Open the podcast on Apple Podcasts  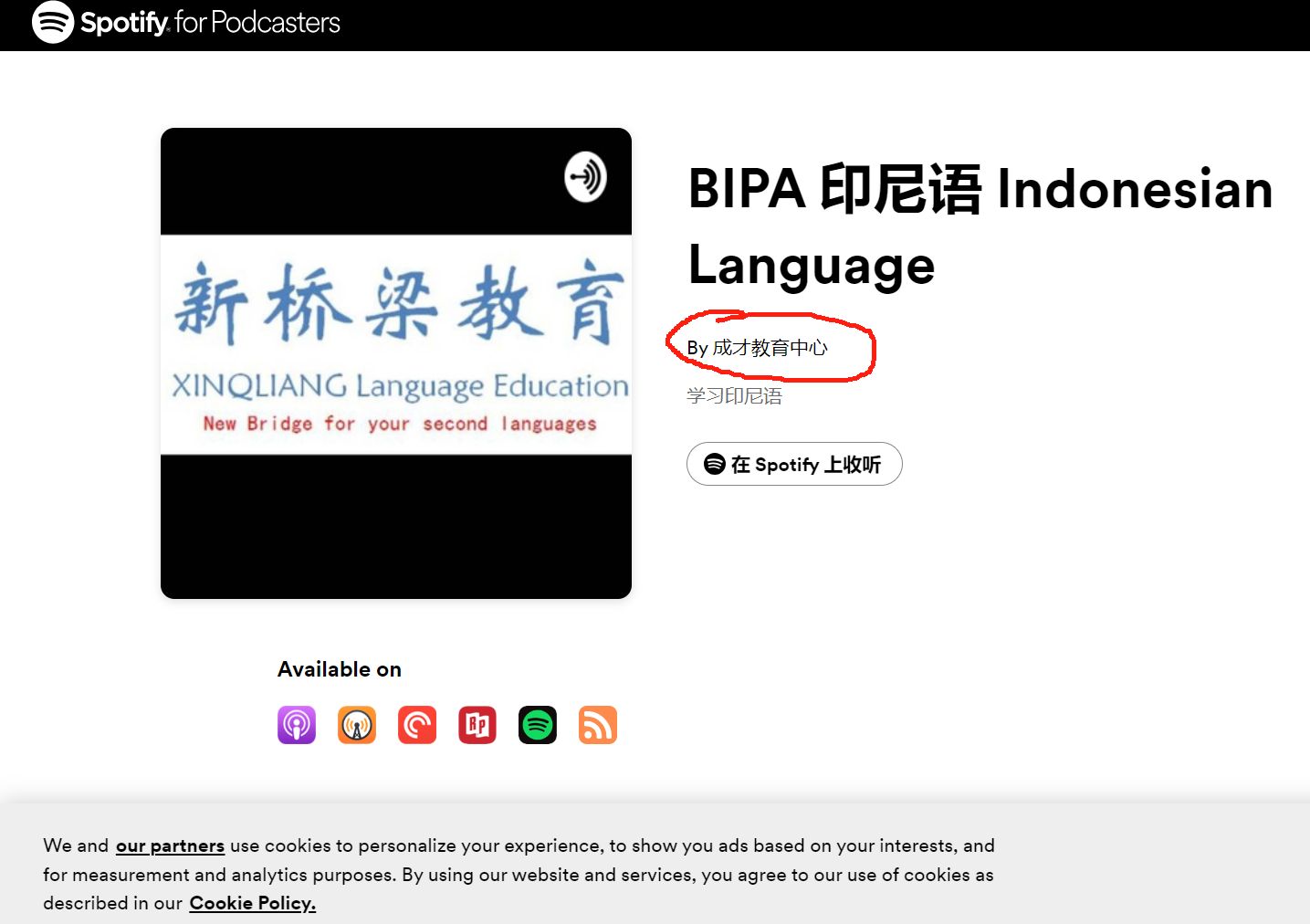pyautogui.click(x=297, y=725)
